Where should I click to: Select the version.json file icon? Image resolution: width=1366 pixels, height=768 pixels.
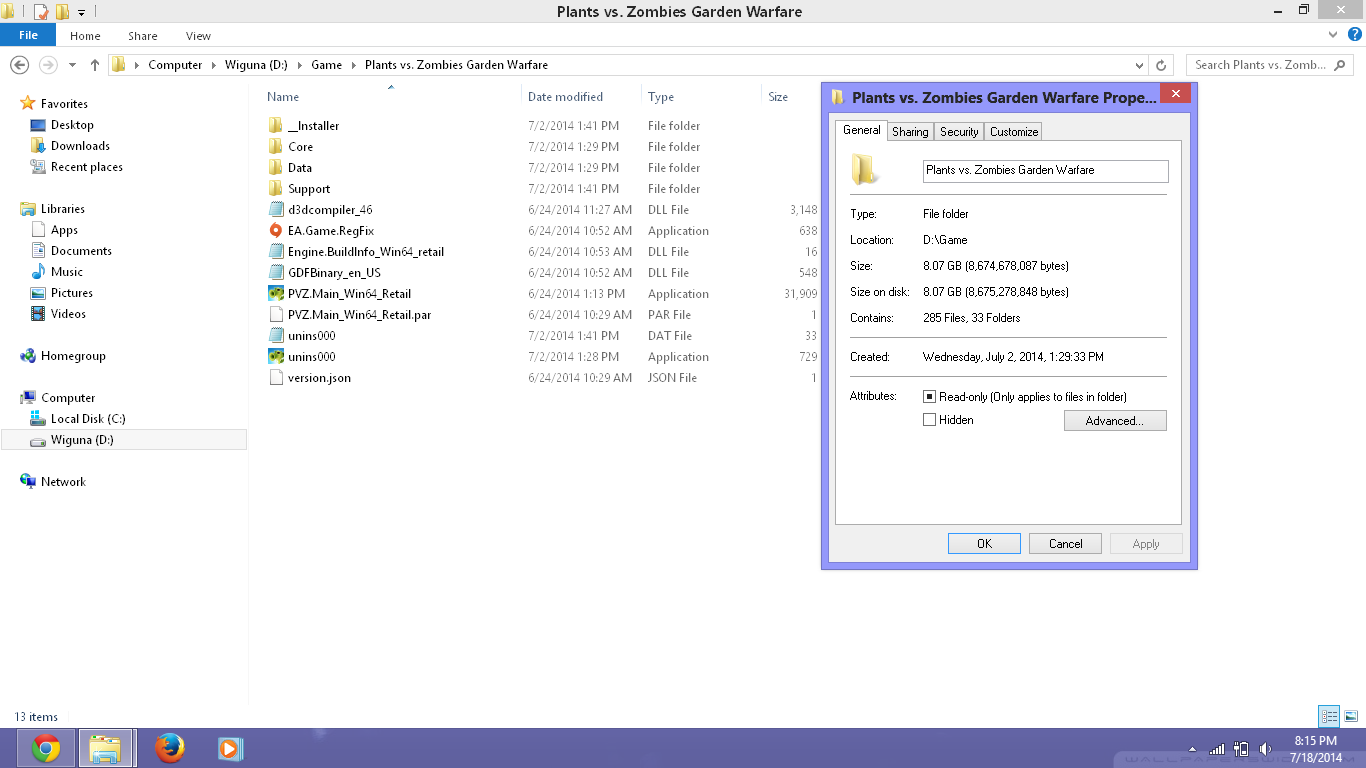(277, 378)
